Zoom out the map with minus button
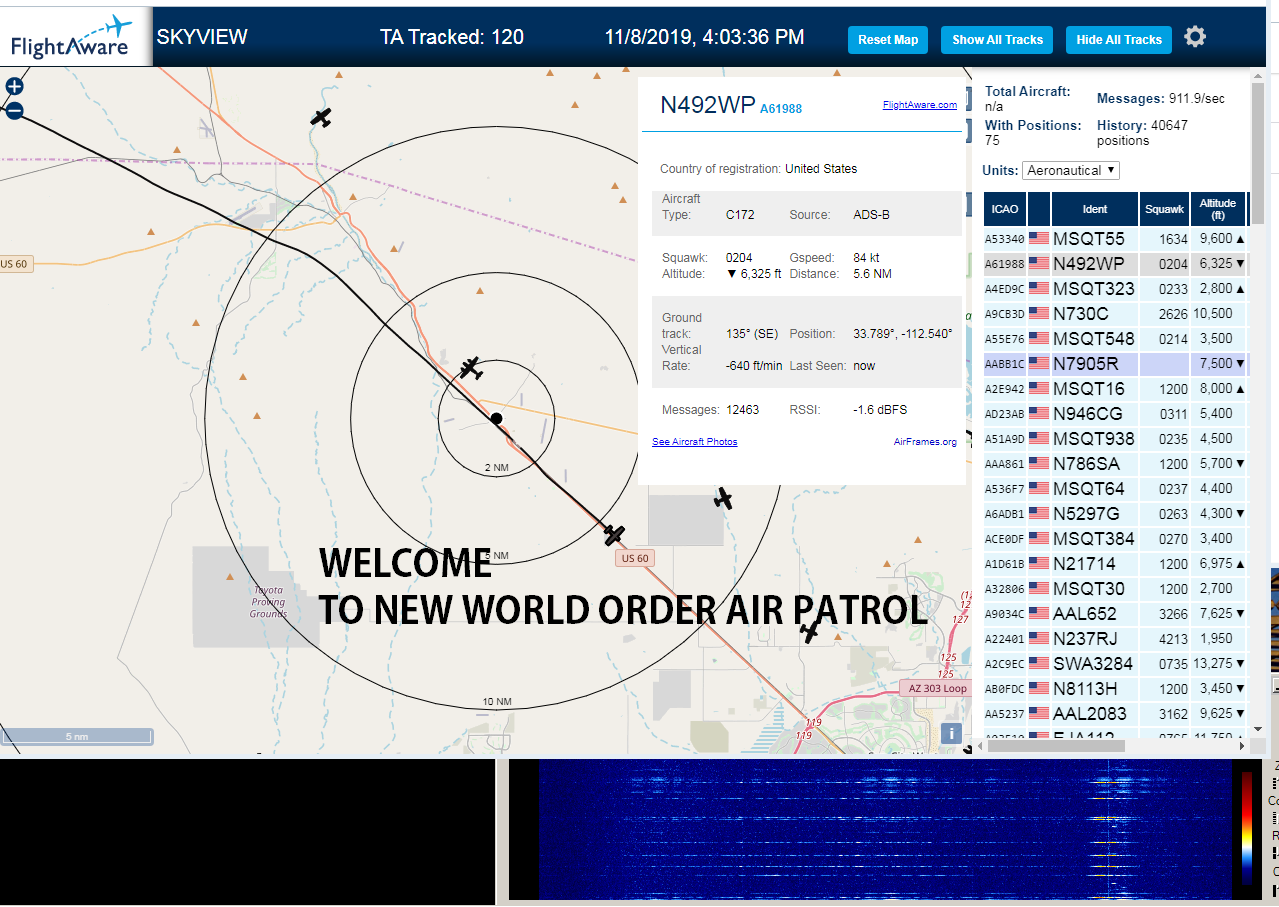 pyautogui.click(x=14, y=111)
